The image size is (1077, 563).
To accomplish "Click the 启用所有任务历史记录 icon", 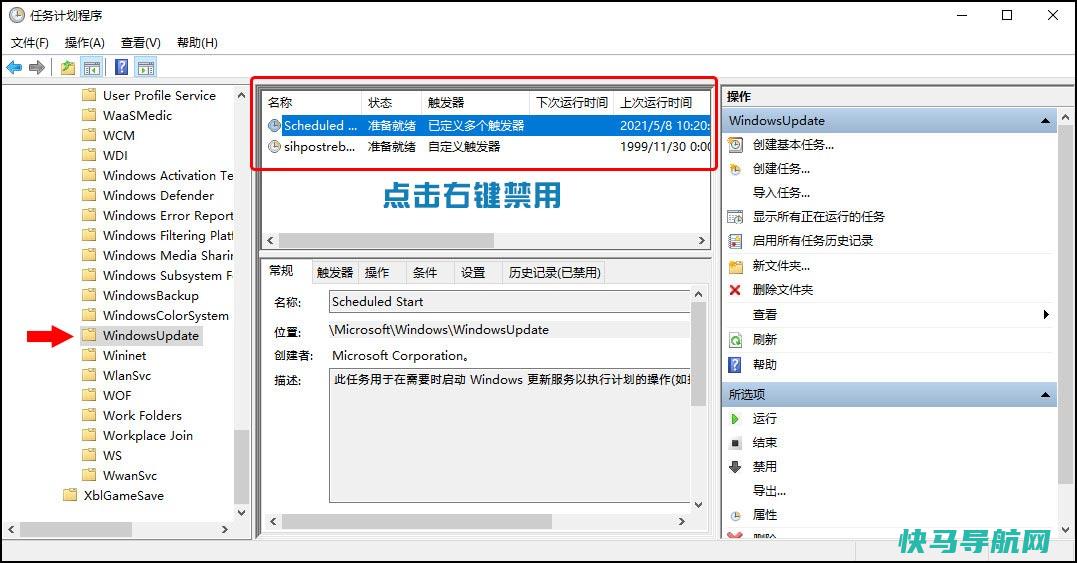I will point(736,241).
